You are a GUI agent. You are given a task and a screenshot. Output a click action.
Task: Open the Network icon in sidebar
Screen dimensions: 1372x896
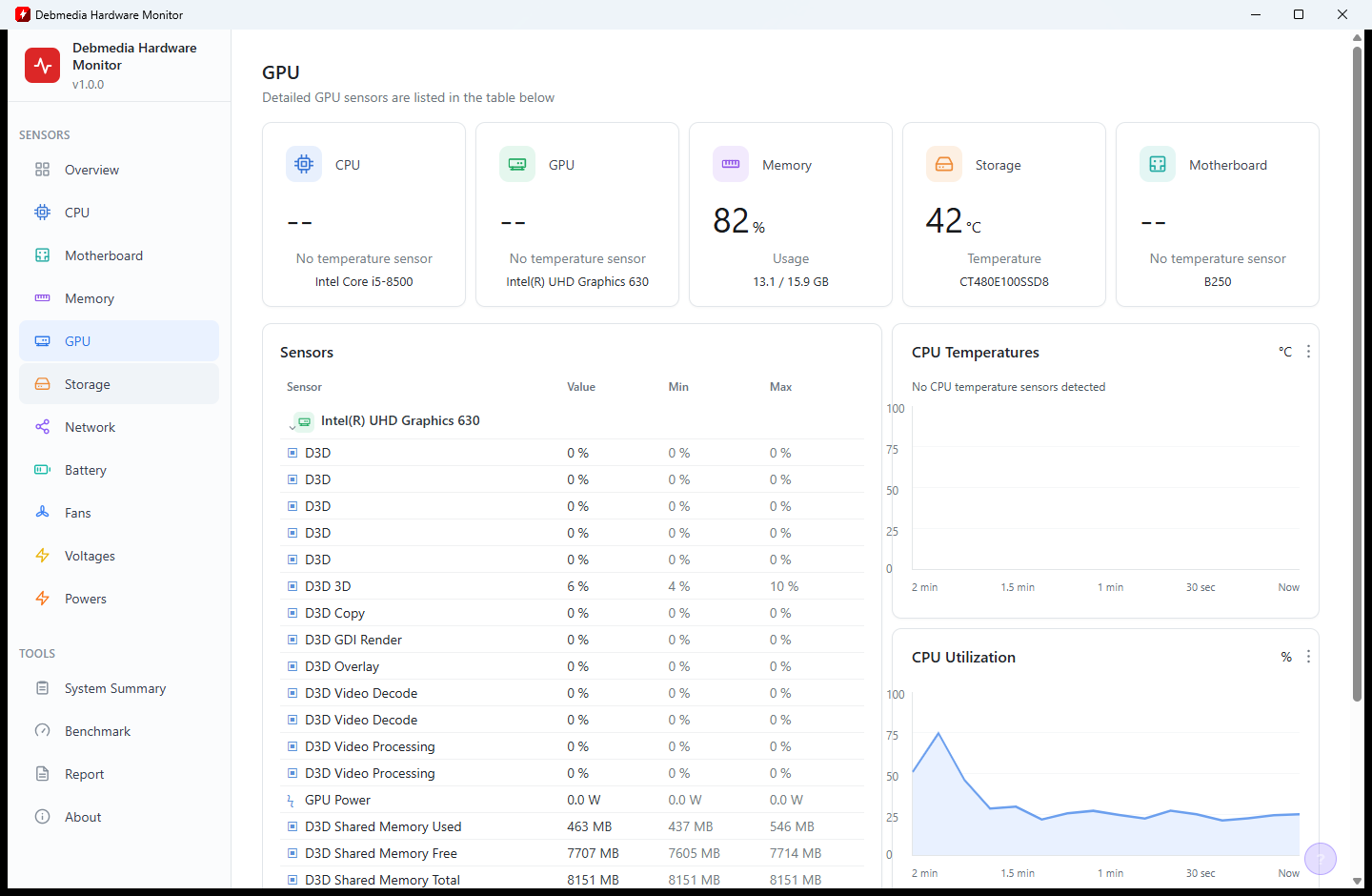(42, 427)
